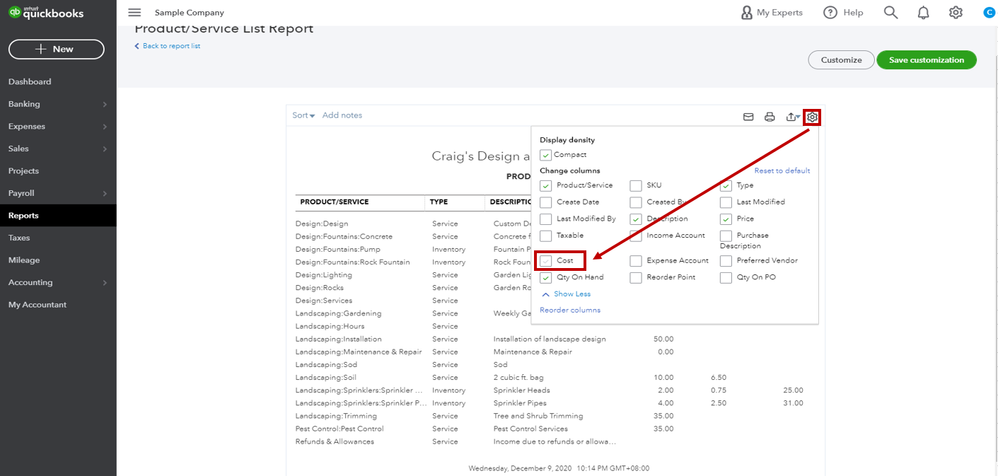Toggle the Qty On Hand checkbox
998x476 pixels.
545,277
